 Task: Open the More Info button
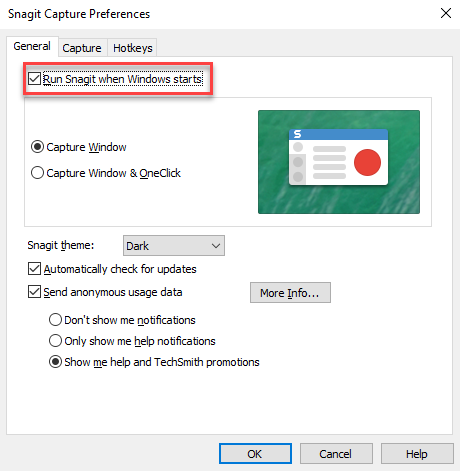tap(290, 293)
